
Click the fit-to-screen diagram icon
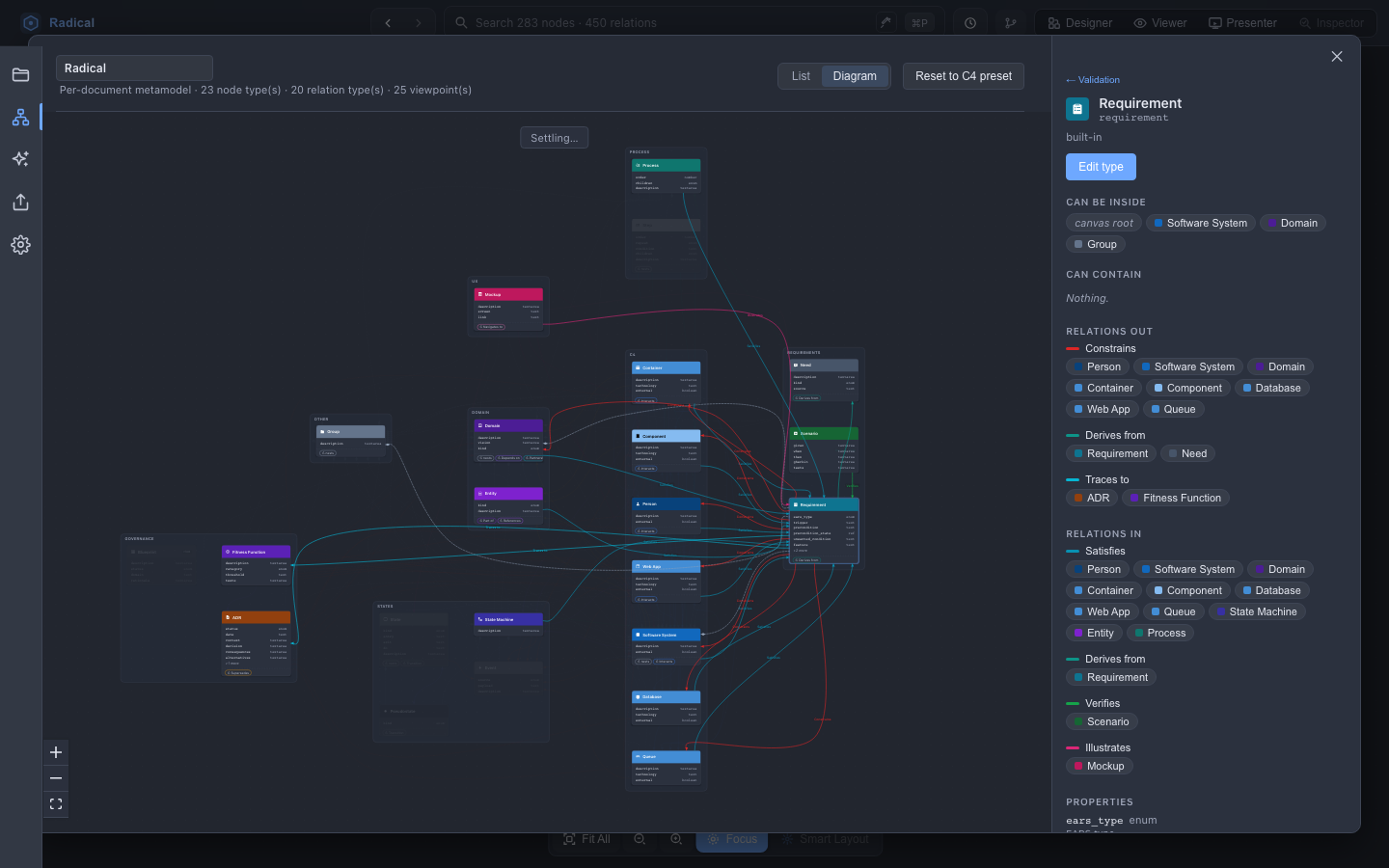56,803
